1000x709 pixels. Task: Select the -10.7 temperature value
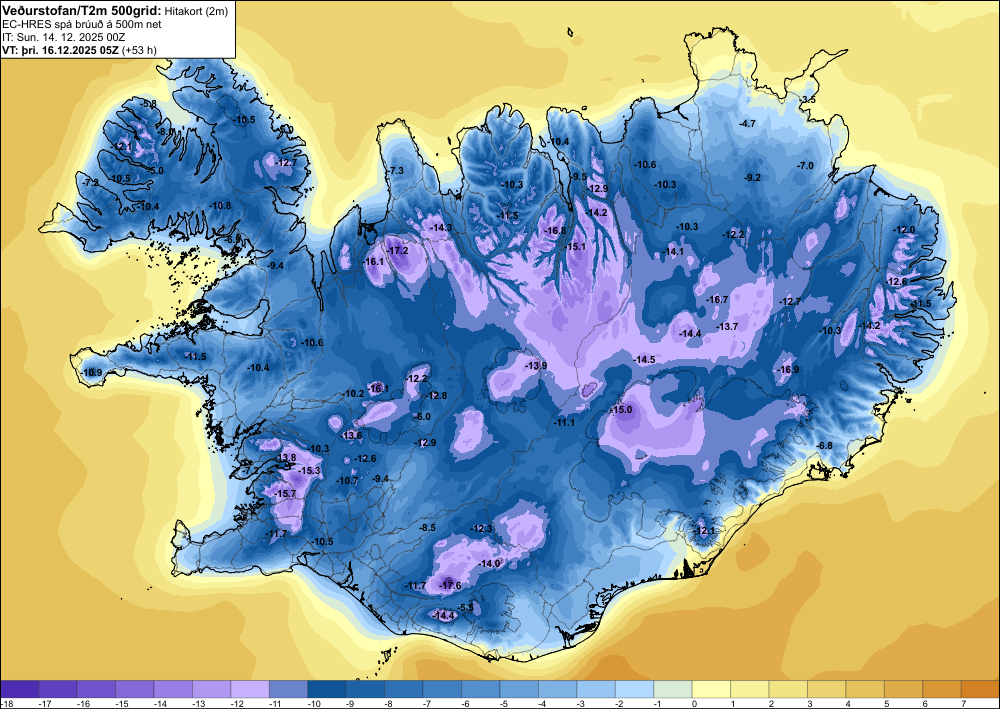(x=348, y=481)
